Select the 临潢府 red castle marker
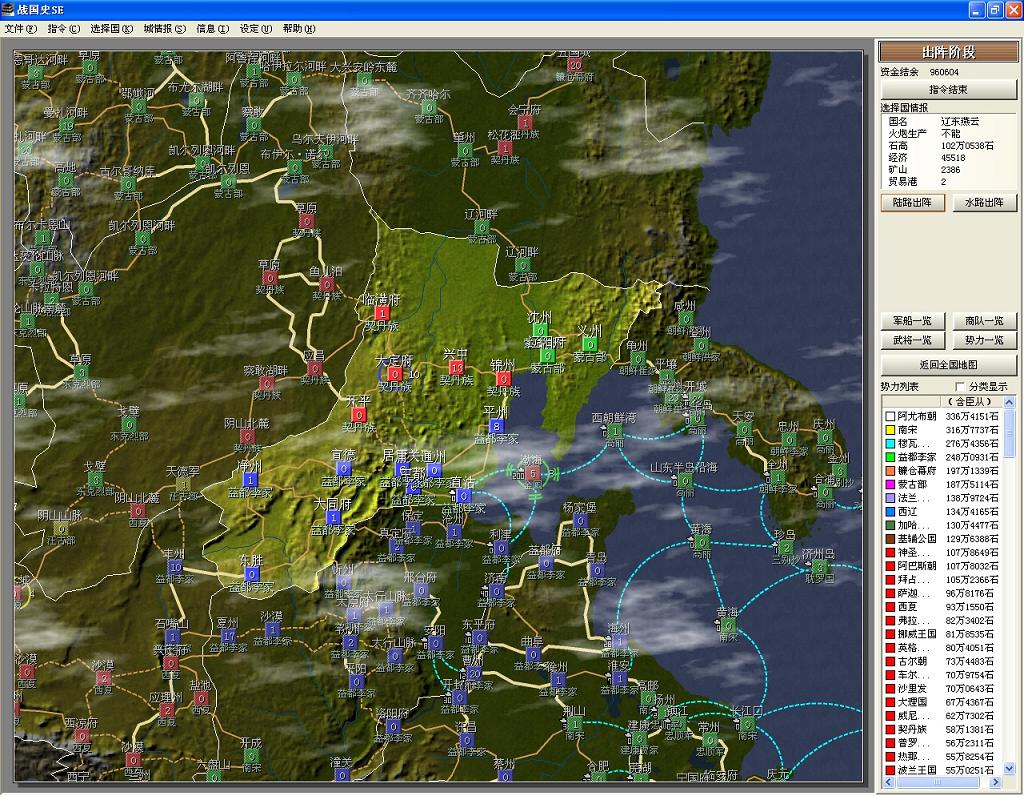 tap(381, 313)
